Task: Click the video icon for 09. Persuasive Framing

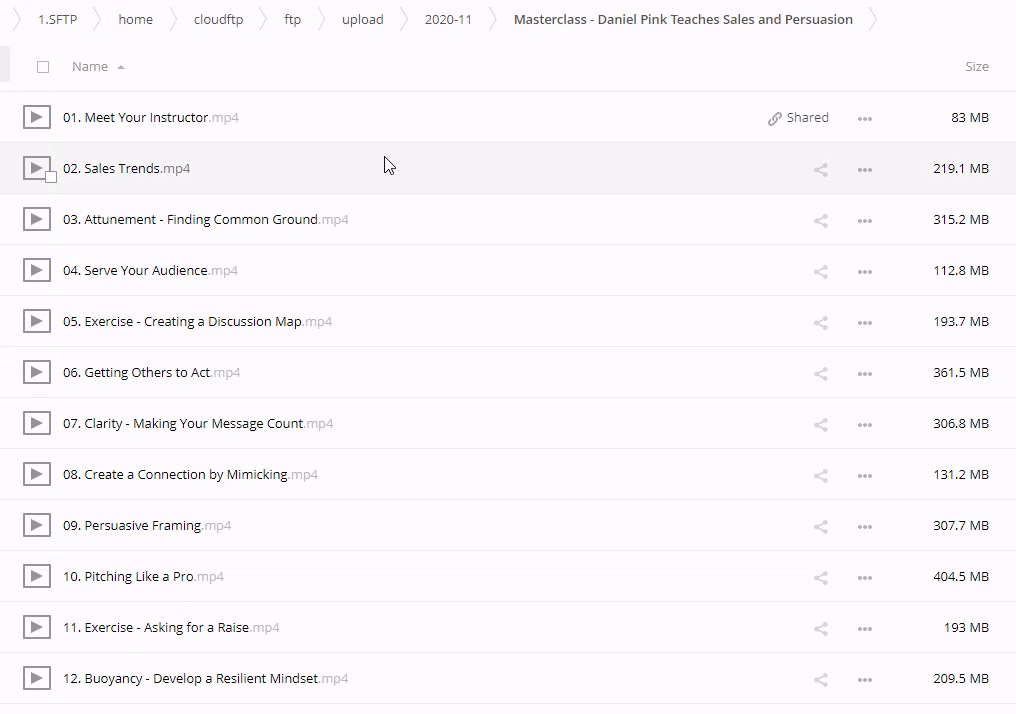Action: (37, 526)
